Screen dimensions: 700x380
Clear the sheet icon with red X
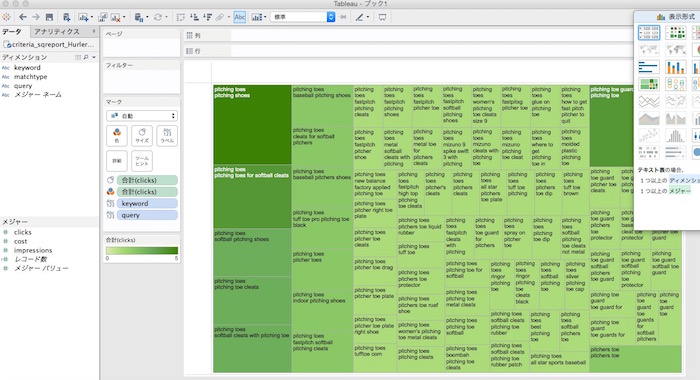pyautogui.click(x=115, y=17)
